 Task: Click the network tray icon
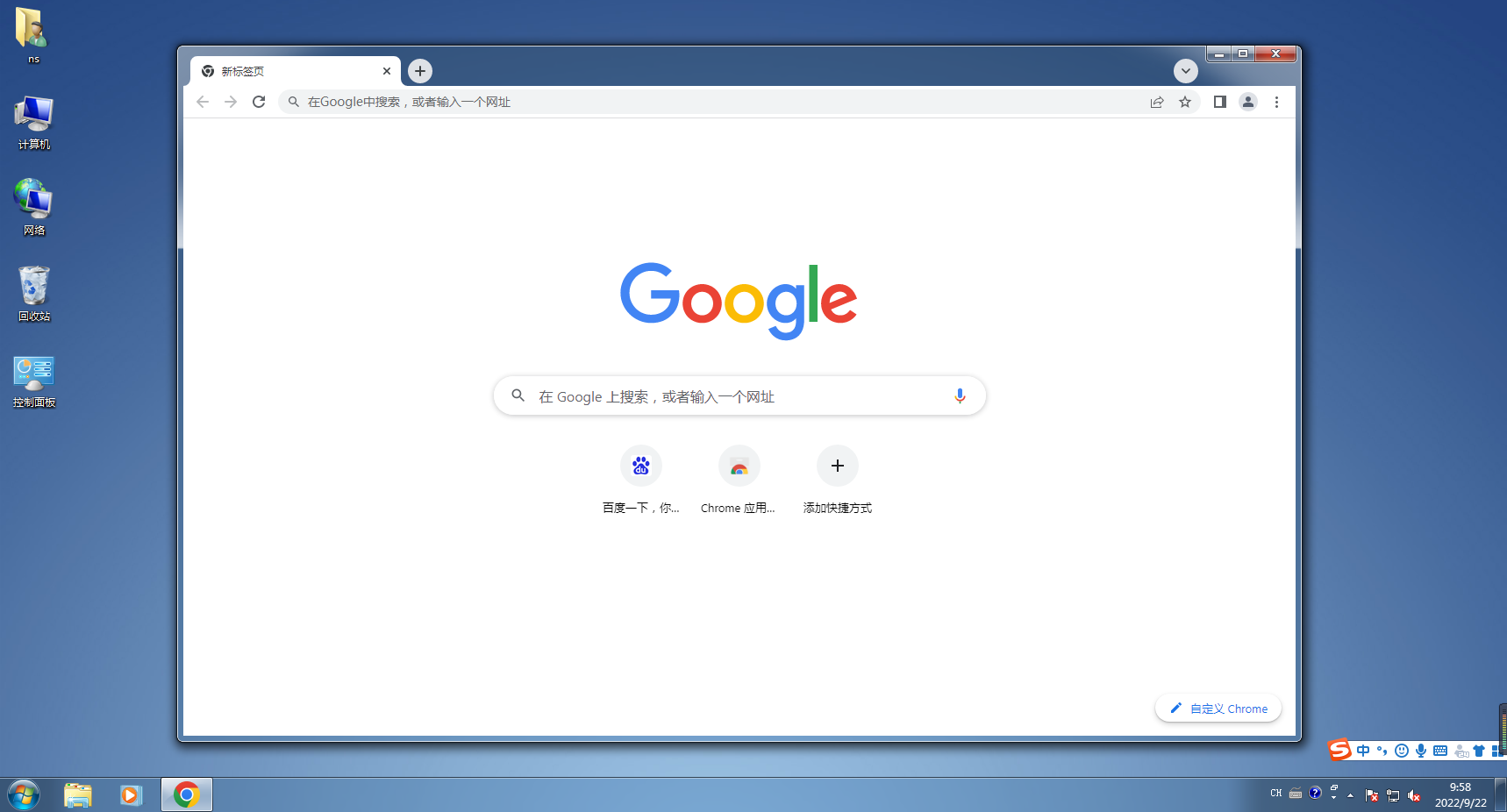coord(1393,795)
